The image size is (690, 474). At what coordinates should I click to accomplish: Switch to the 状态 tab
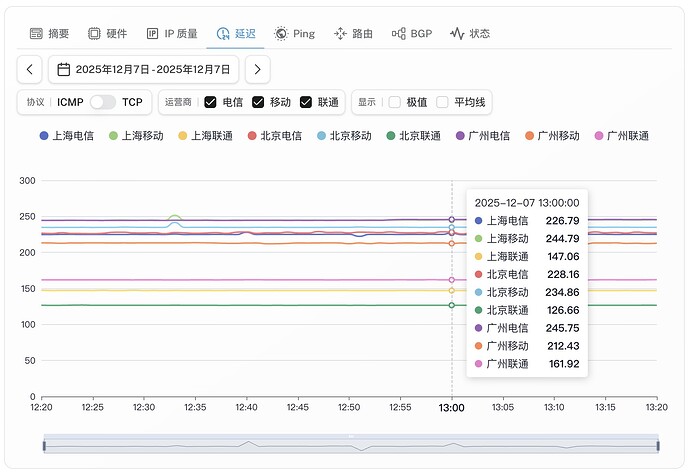pos(470,33)
